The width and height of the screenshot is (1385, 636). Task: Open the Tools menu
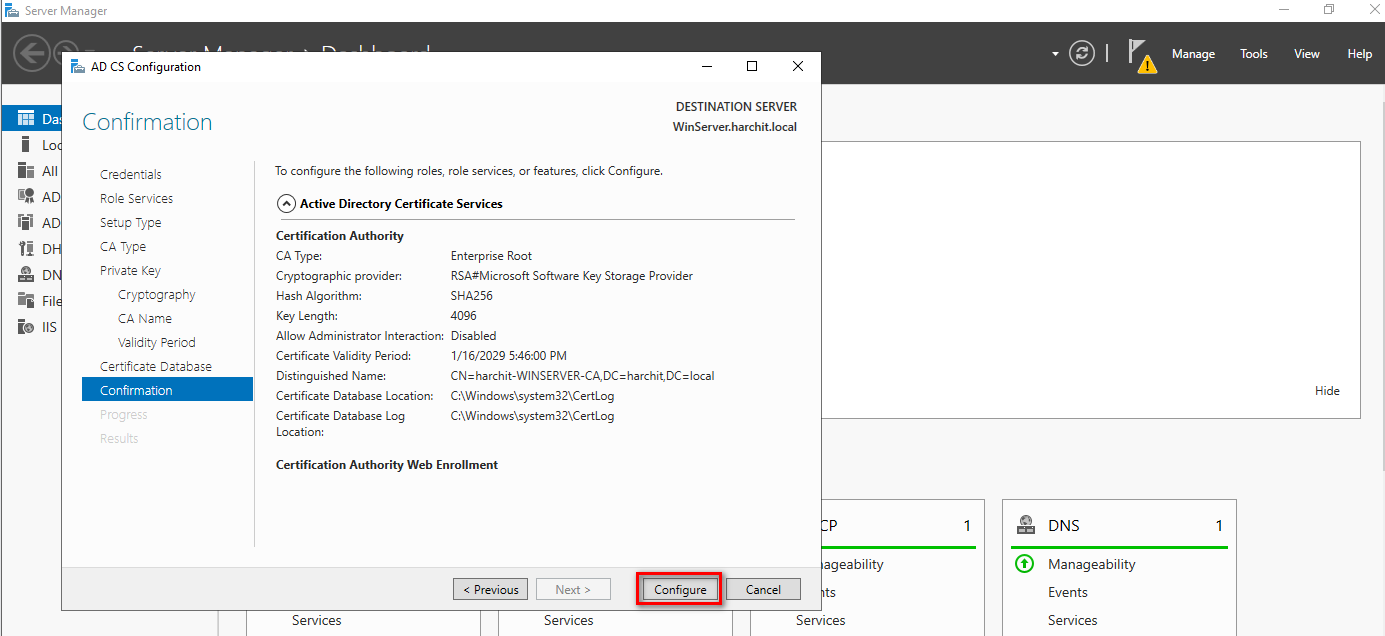pos(1253,54)
